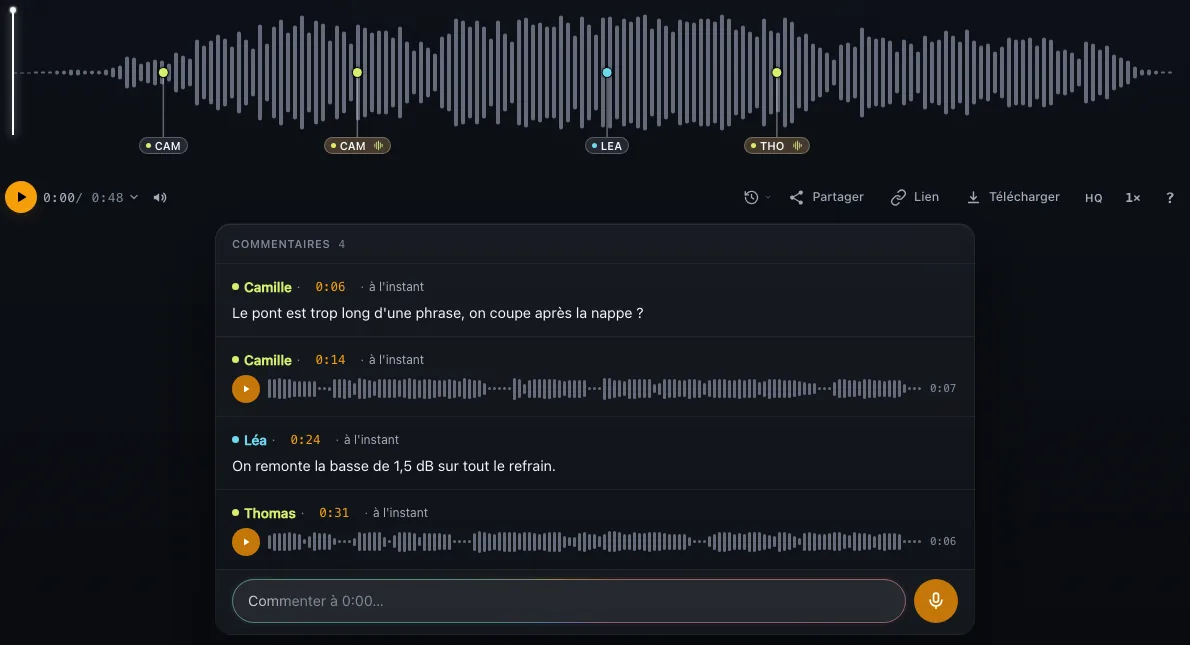Click the Partager share button
This screenshot has width=1190, height=645.
[826, 197]
